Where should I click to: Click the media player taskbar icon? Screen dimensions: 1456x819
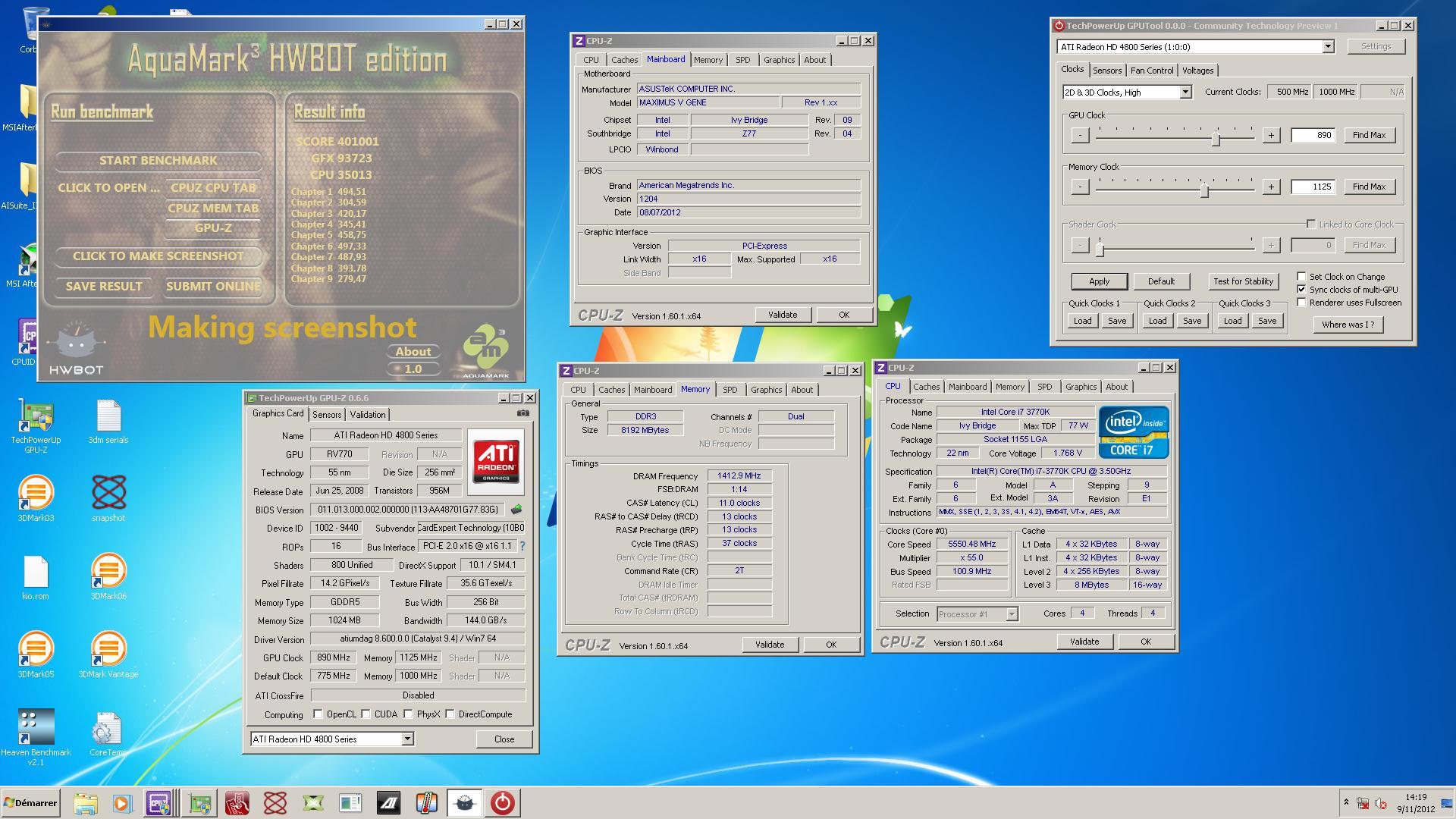coord(122,803)
